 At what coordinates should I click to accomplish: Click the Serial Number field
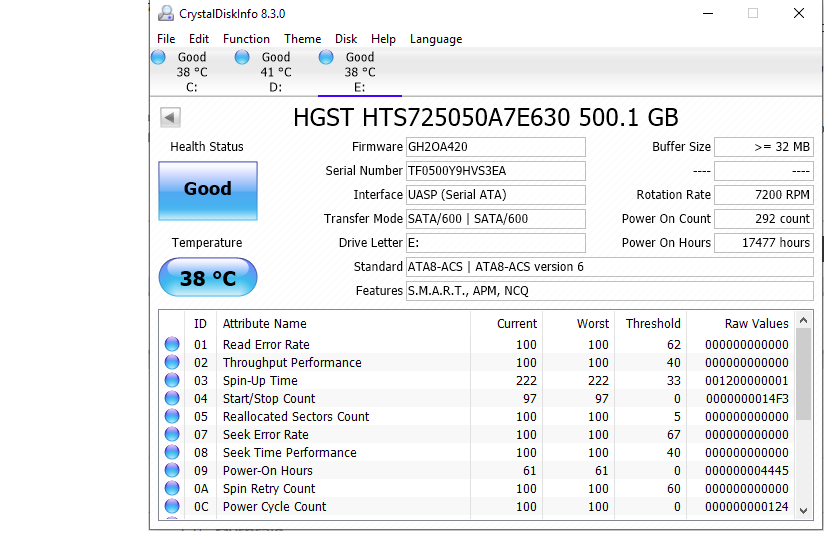point(495,171)
